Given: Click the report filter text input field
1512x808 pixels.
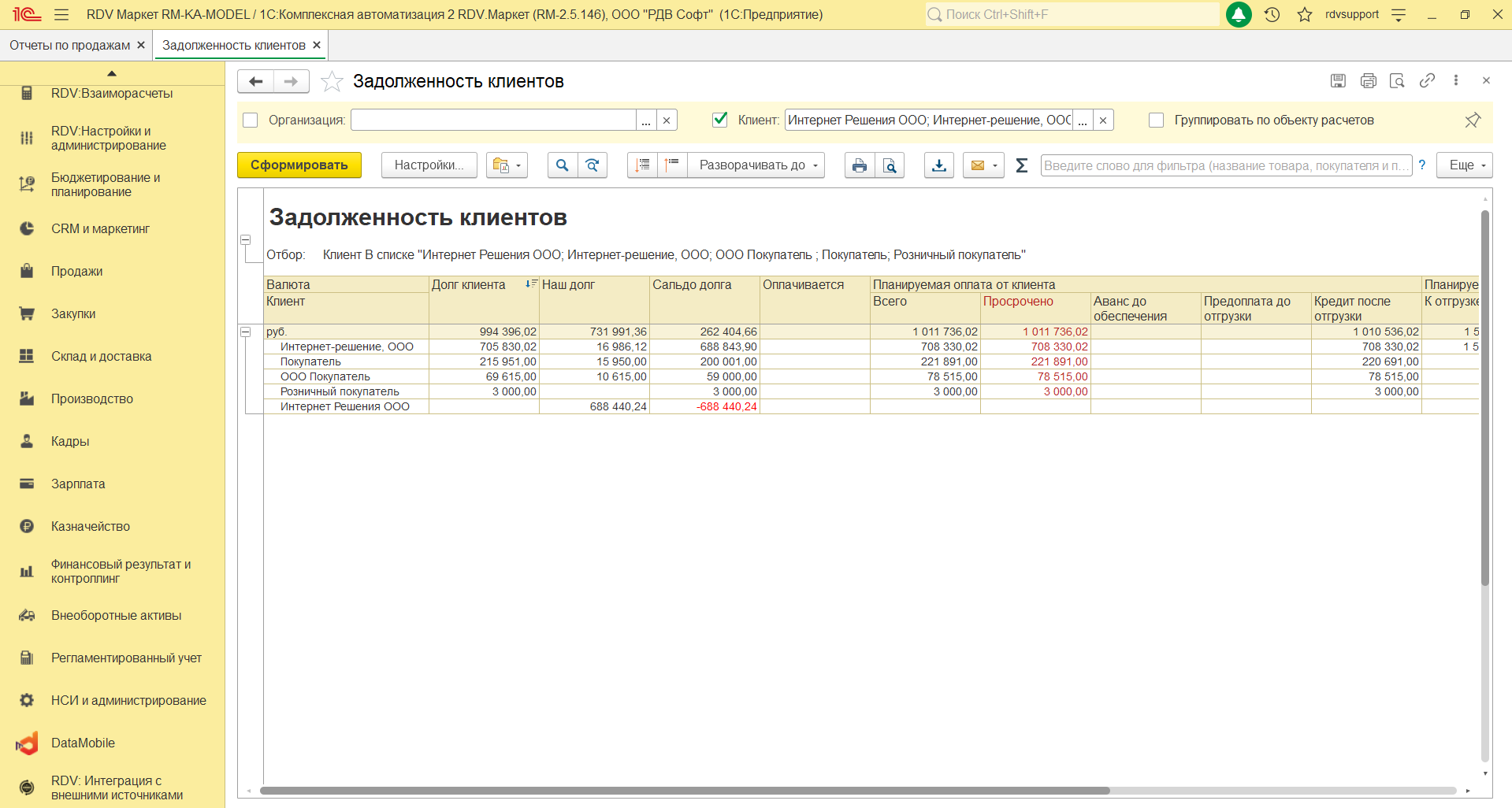Looking at the screenshot, I should coord(1225,165).
